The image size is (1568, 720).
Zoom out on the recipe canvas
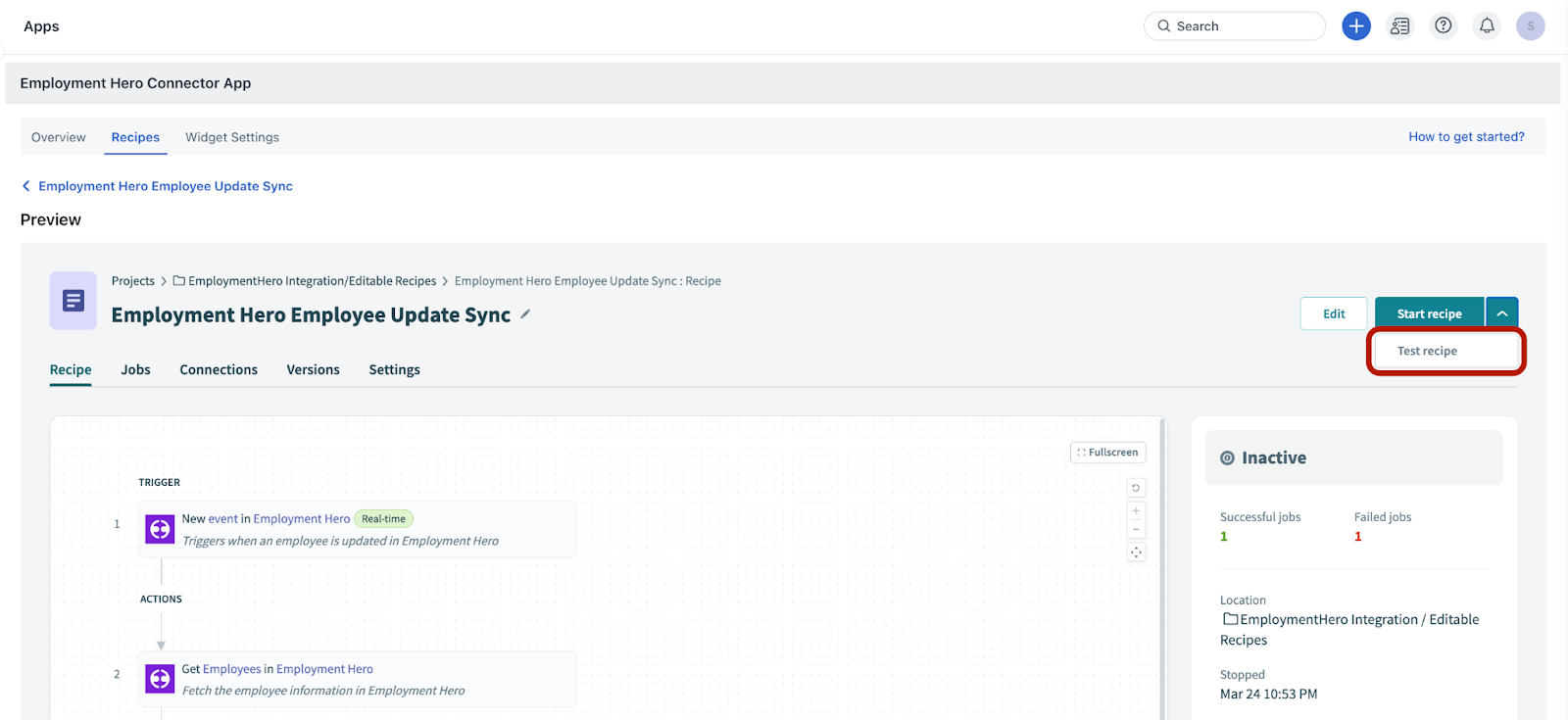click(x=1136, y=529)
